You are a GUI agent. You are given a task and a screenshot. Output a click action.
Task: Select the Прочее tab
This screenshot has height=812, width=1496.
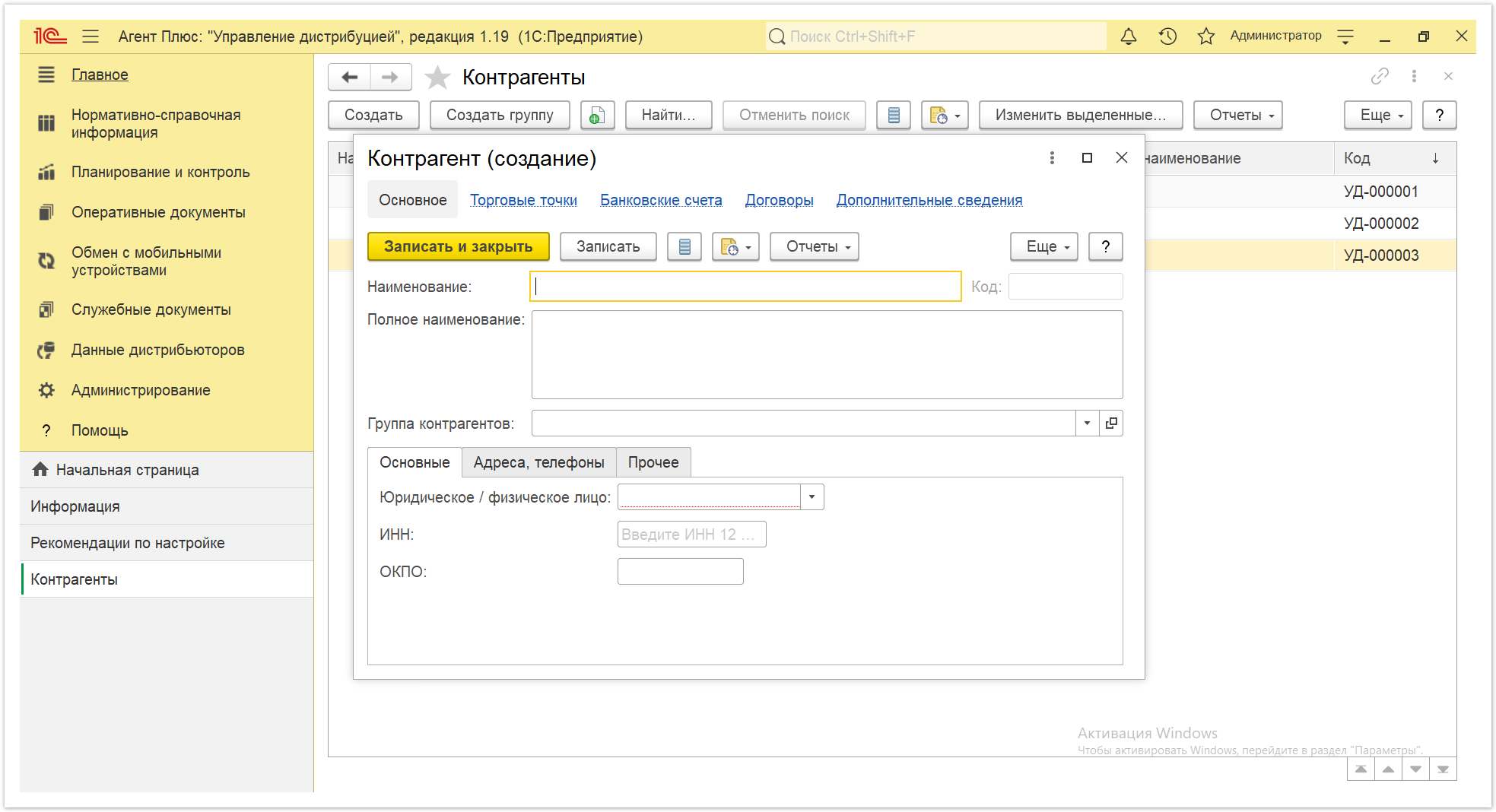tap(653, 462)
